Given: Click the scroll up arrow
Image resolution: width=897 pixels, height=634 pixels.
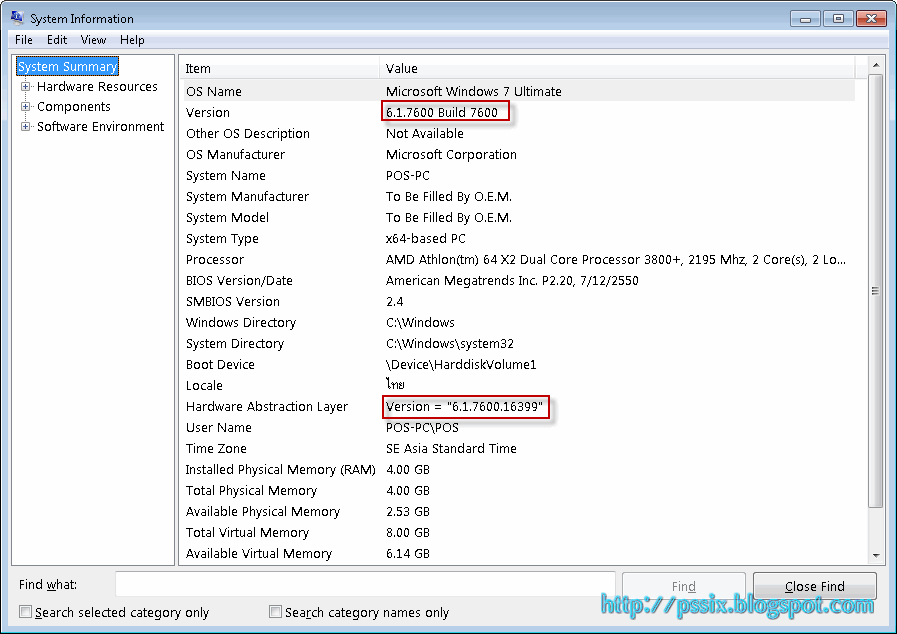Looking at the screenshot, I should coord(876,66).
